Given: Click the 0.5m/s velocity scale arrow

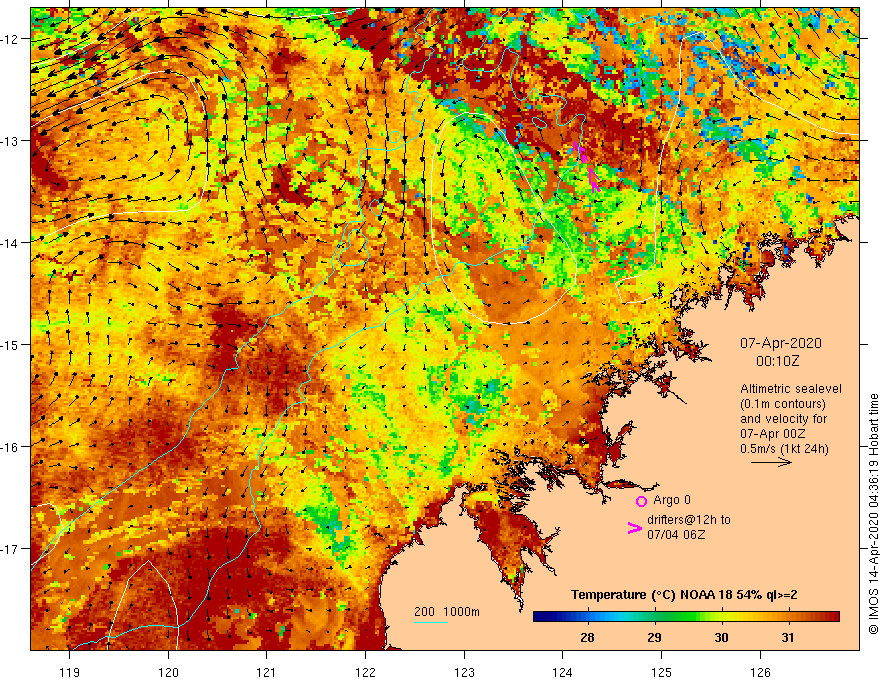Looking at the screenshot, I should 771,462.
